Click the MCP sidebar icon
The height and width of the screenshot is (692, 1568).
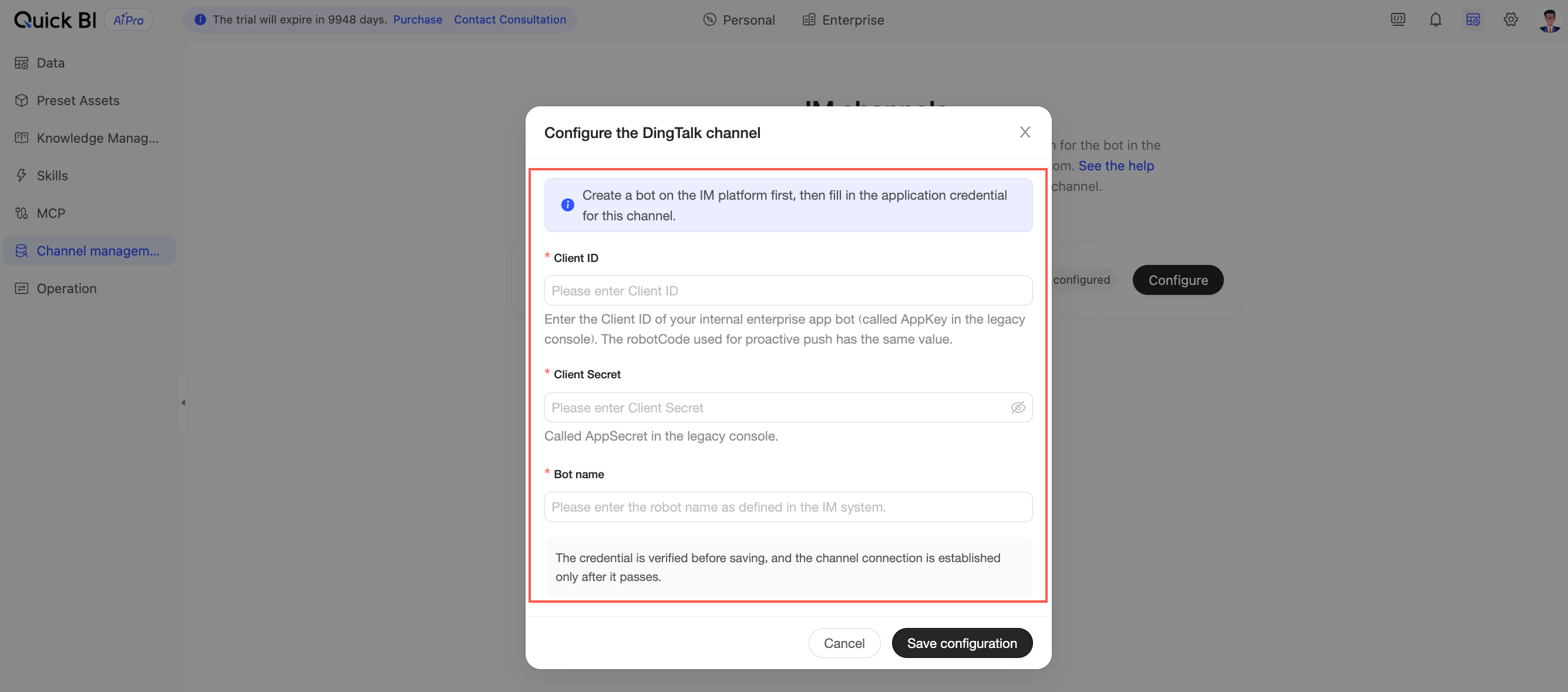[22, 213]
